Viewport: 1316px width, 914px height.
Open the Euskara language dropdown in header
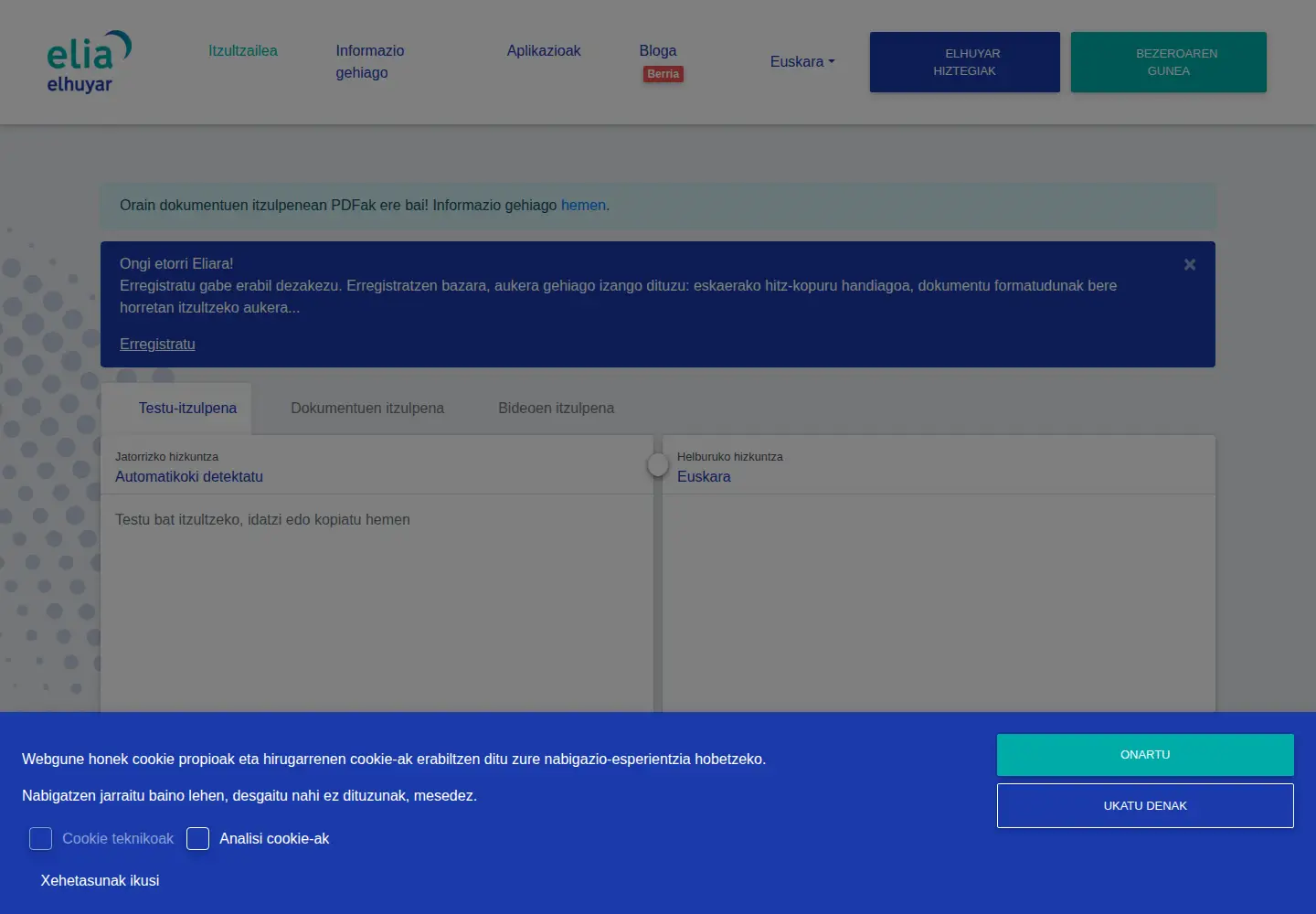[x=802, y=61]
